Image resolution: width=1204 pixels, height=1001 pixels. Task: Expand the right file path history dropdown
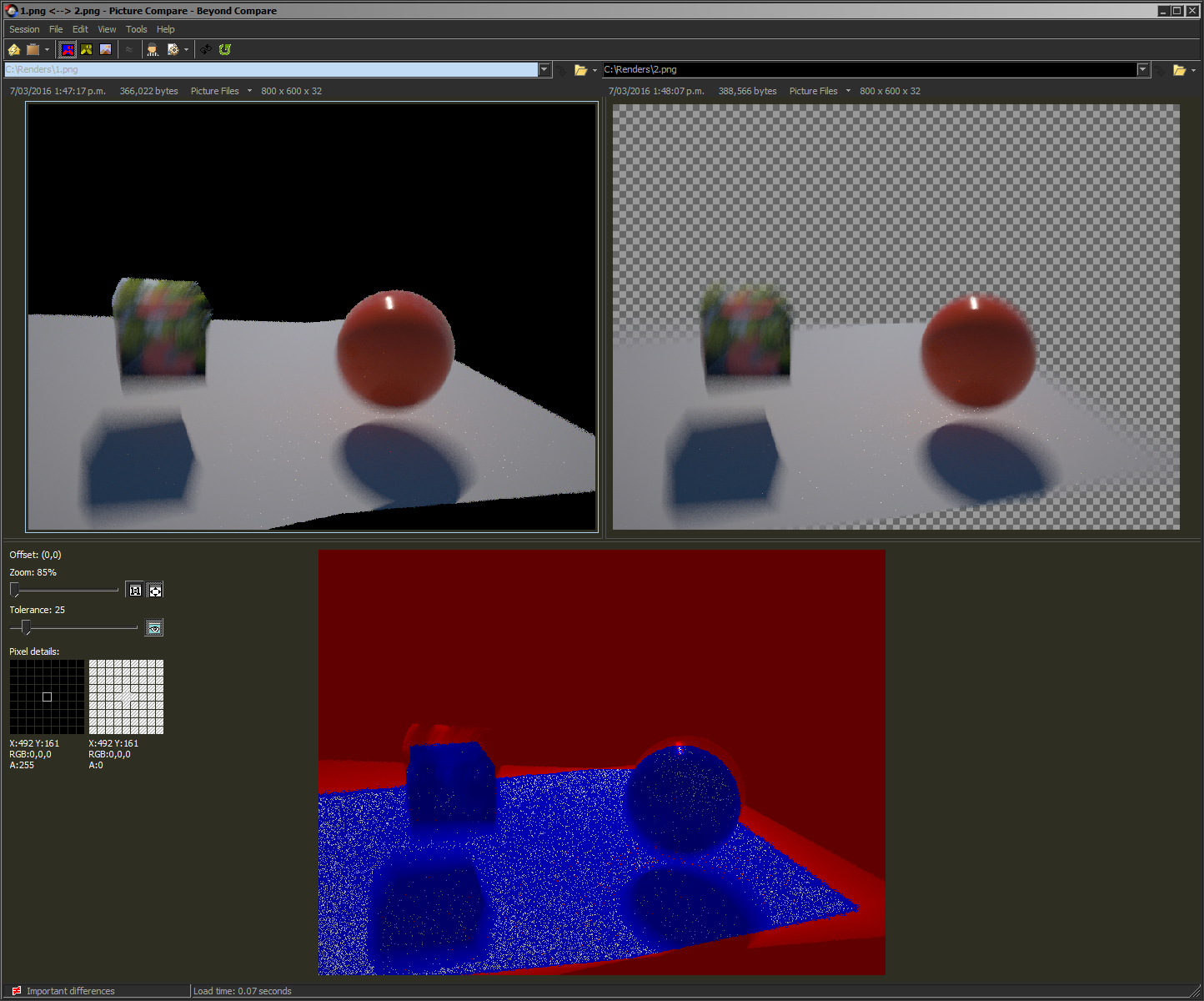click(x=1143, y=70)
